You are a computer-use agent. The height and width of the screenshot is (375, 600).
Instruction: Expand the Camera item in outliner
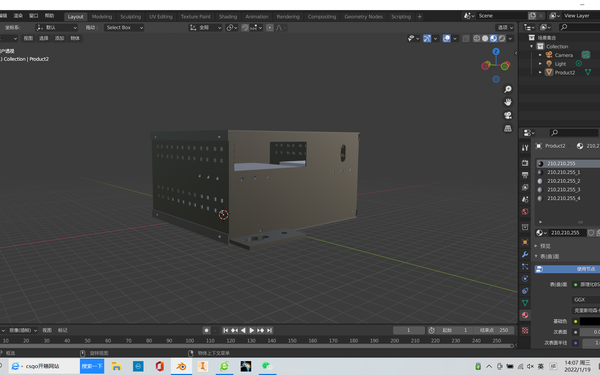point(540,55)
